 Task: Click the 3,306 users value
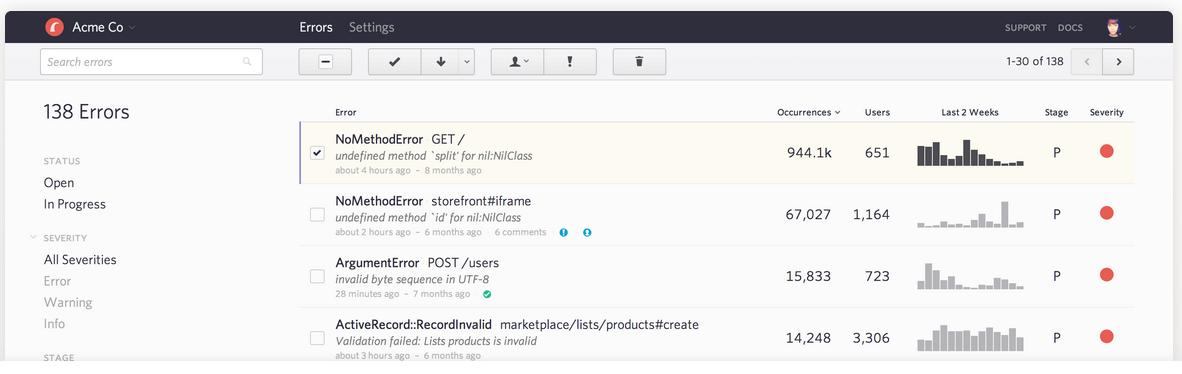point(871,339)
